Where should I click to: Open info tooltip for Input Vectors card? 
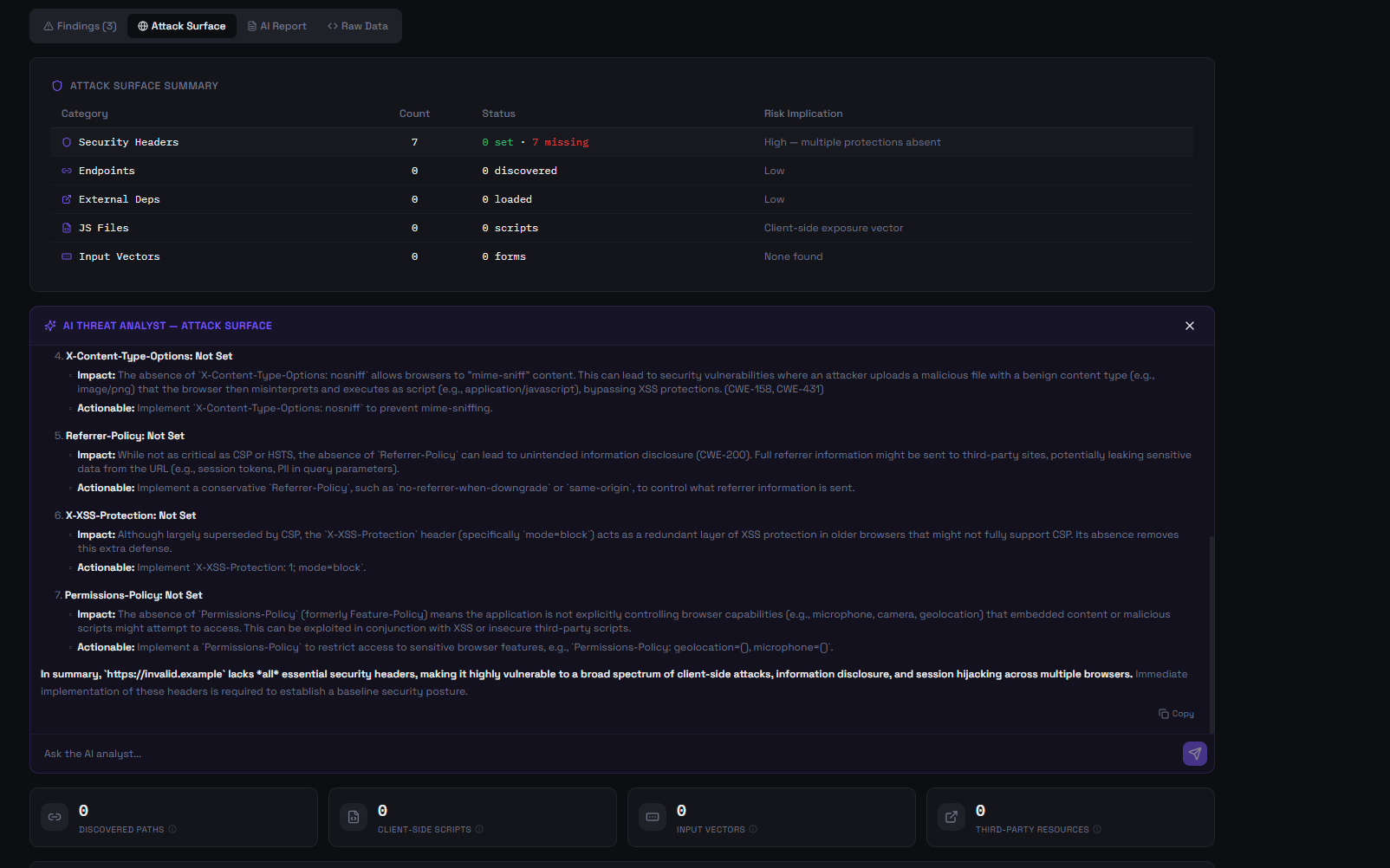tap(753, 829)
